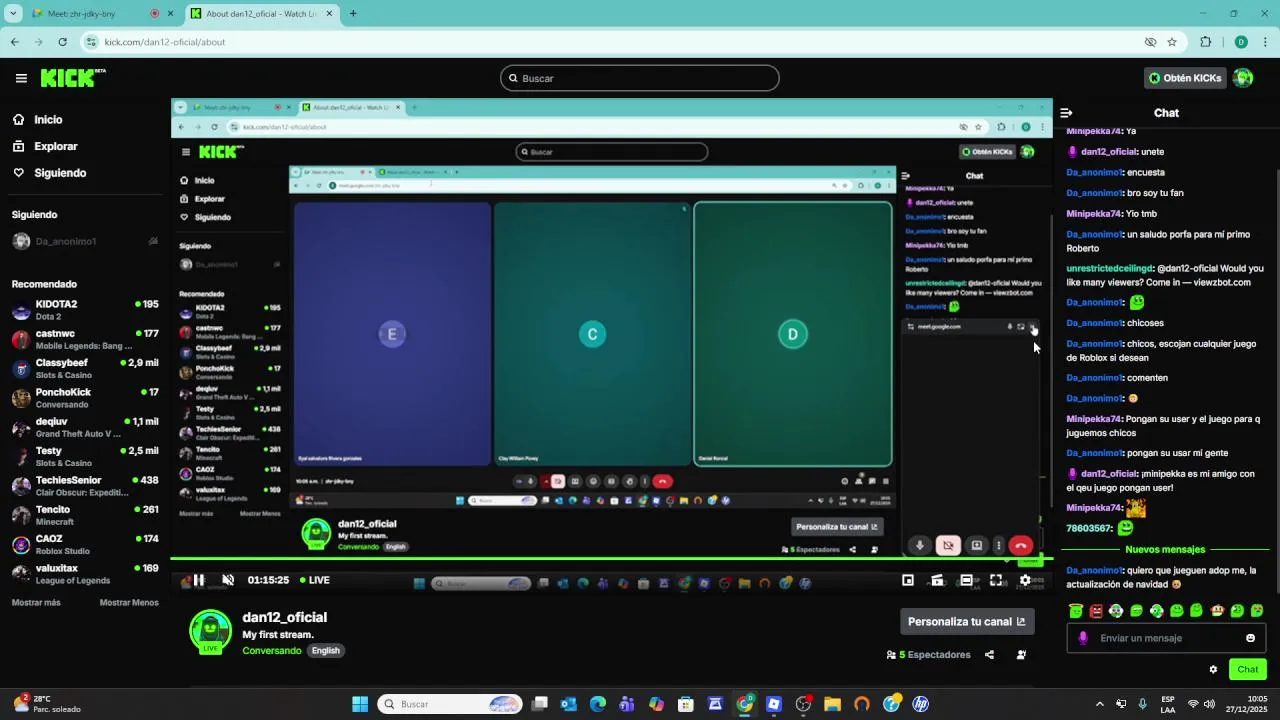Open the user profile avatar menu

pos(1243,78)
